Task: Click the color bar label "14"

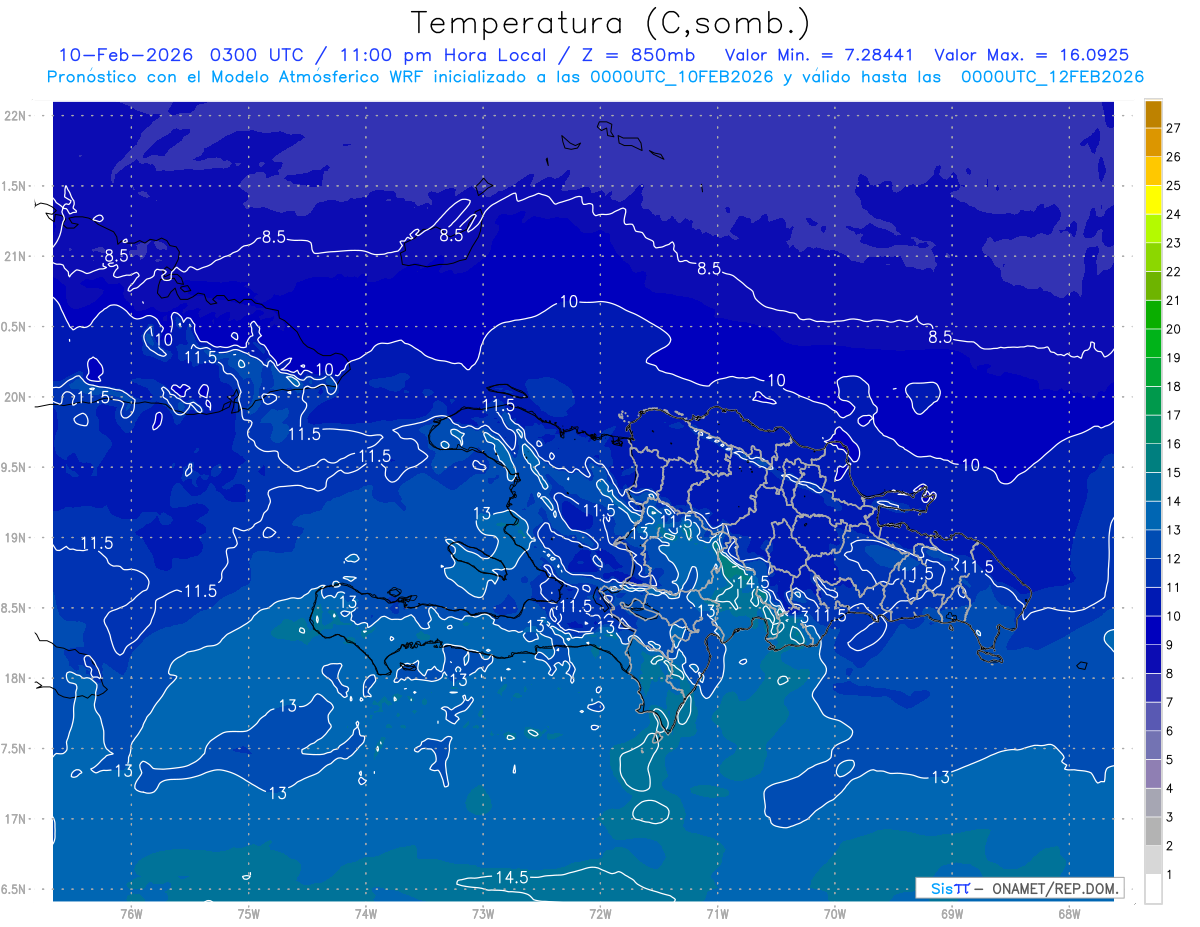Action: click(1173, 501)
